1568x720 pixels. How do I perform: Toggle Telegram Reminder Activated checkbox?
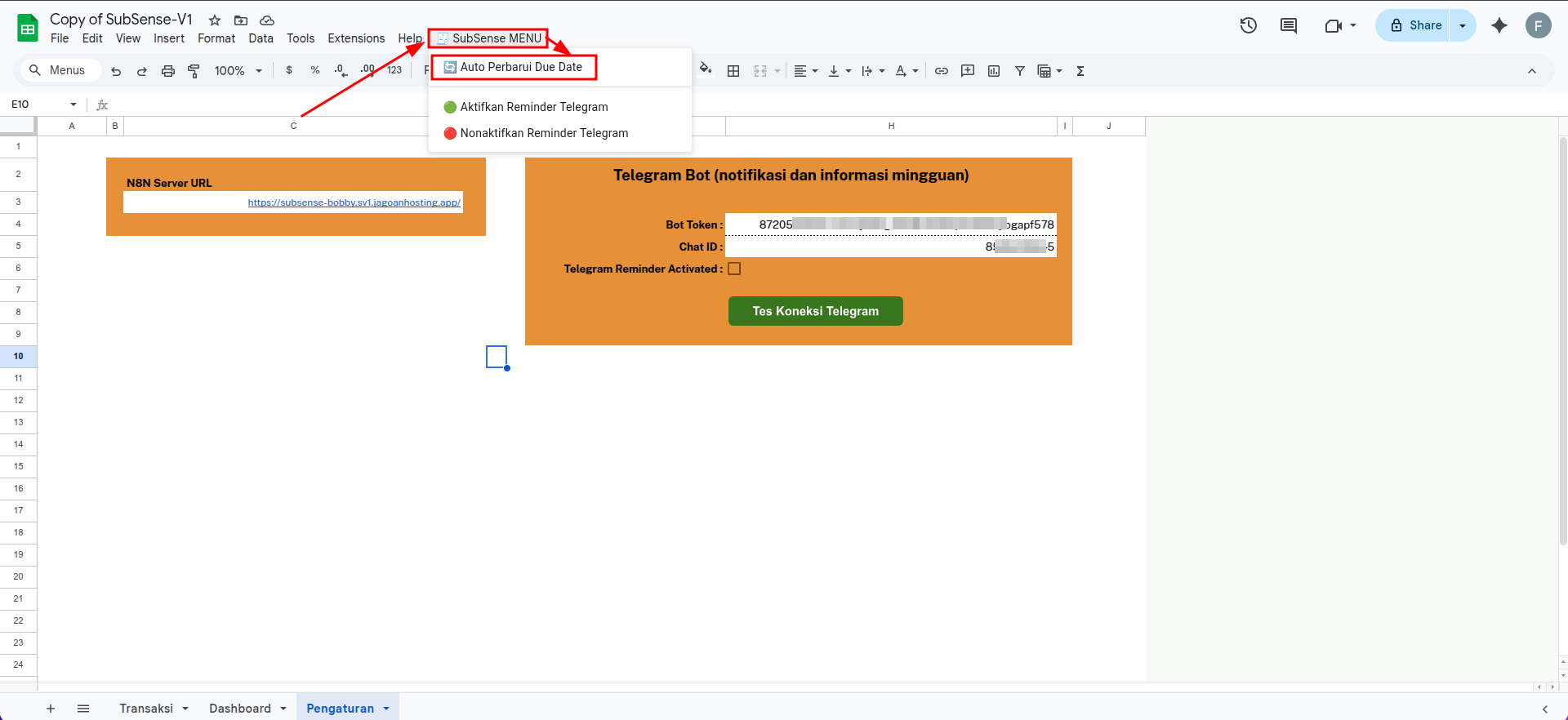[x=734, y=269]
